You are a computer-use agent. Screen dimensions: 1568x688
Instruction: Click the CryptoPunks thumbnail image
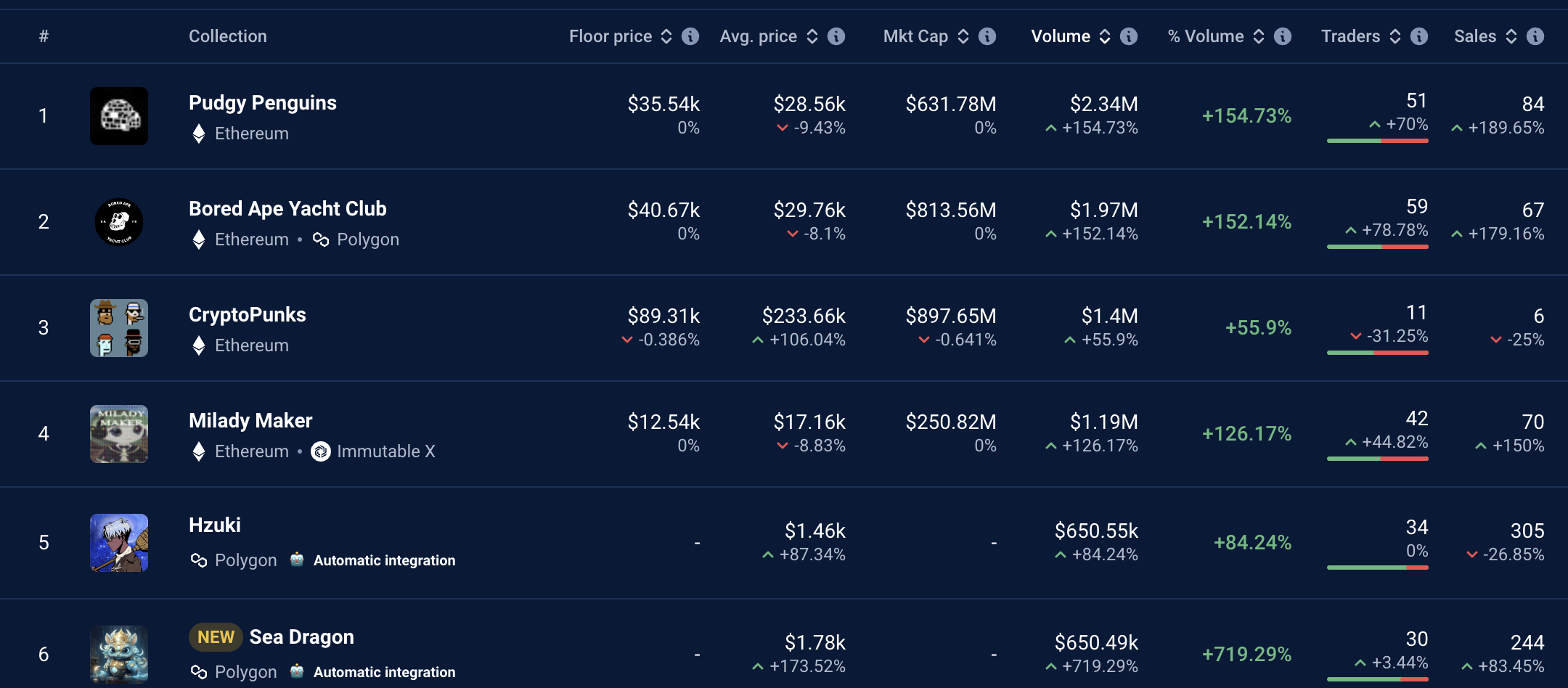[119, 328]
